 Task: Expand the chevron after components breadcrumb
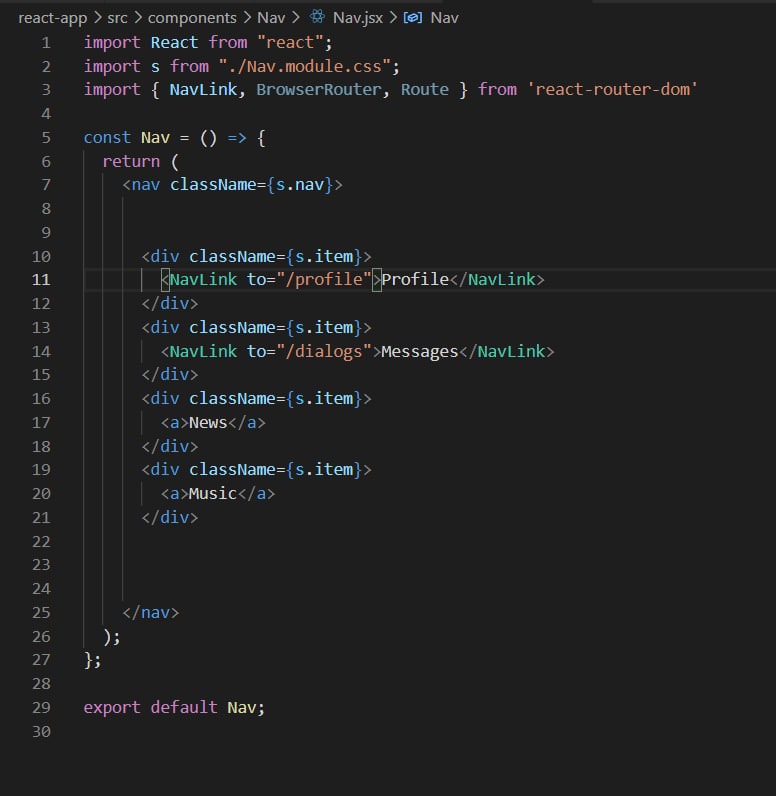tap(247, 18)
